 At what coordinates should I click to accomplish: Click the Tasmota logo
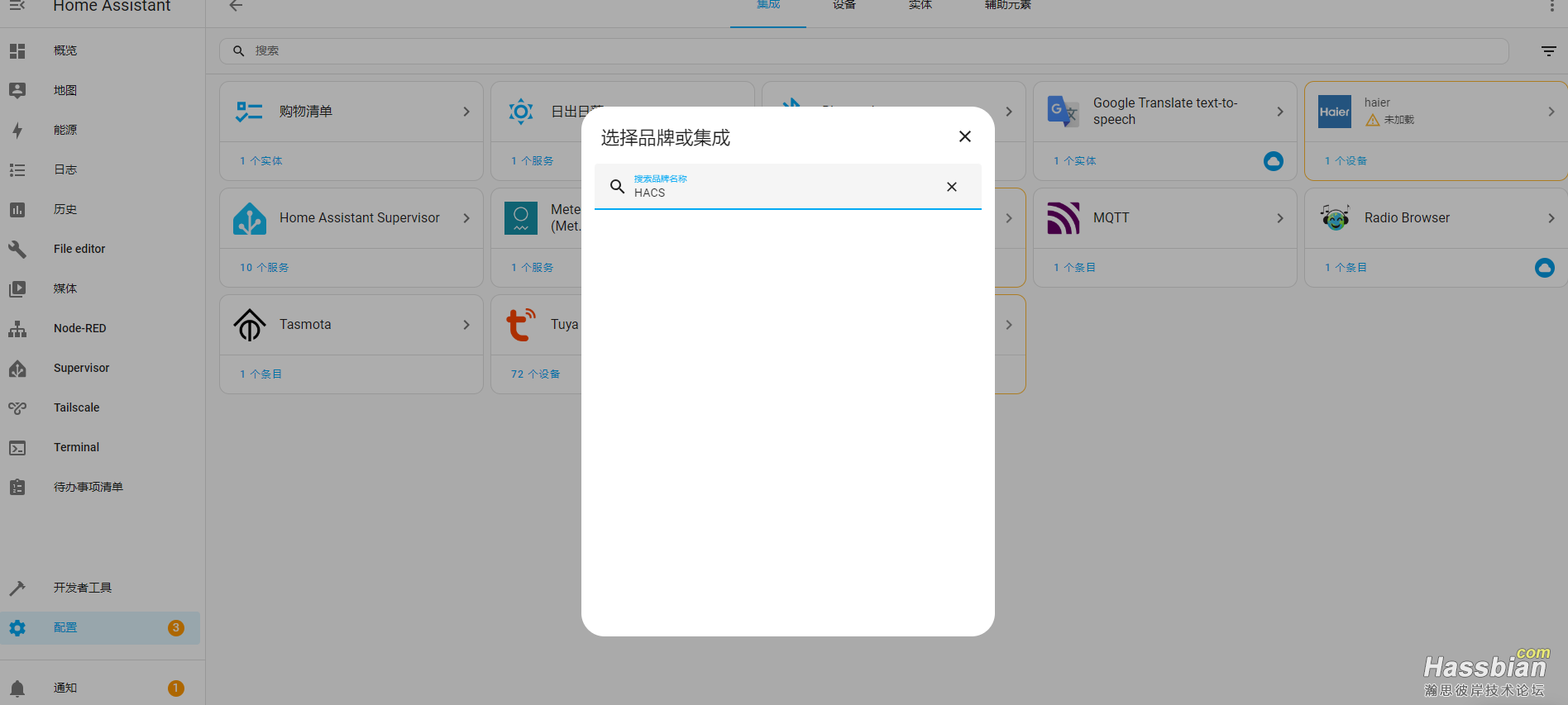click(x=250, y=325)
